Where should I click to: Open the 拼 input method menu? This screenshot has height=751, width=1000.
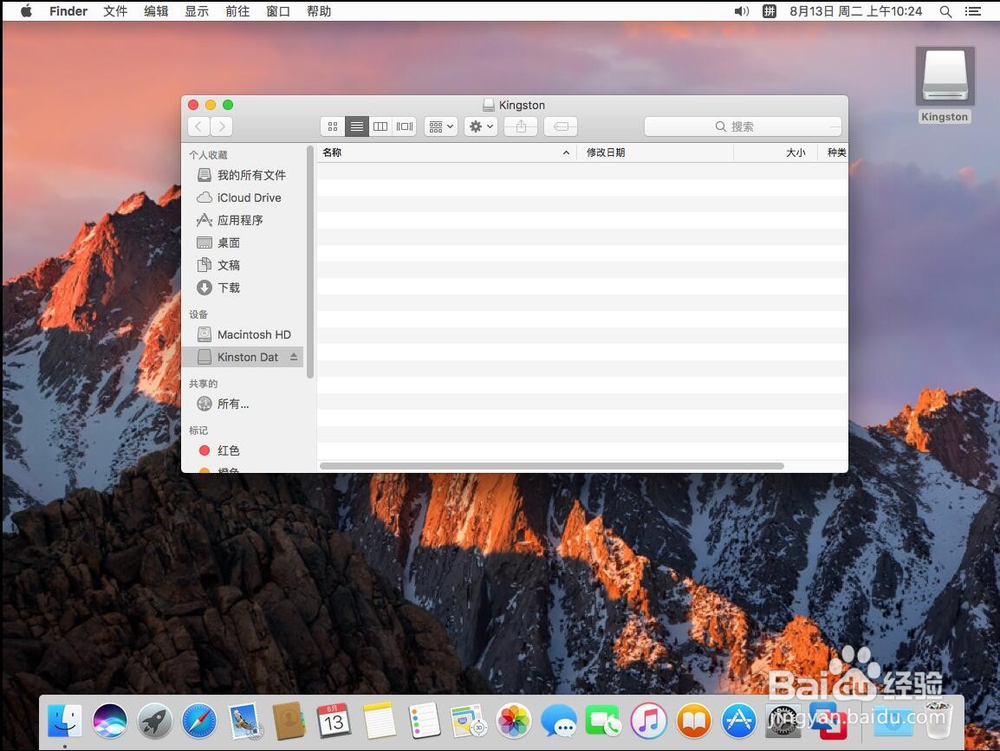770,11
